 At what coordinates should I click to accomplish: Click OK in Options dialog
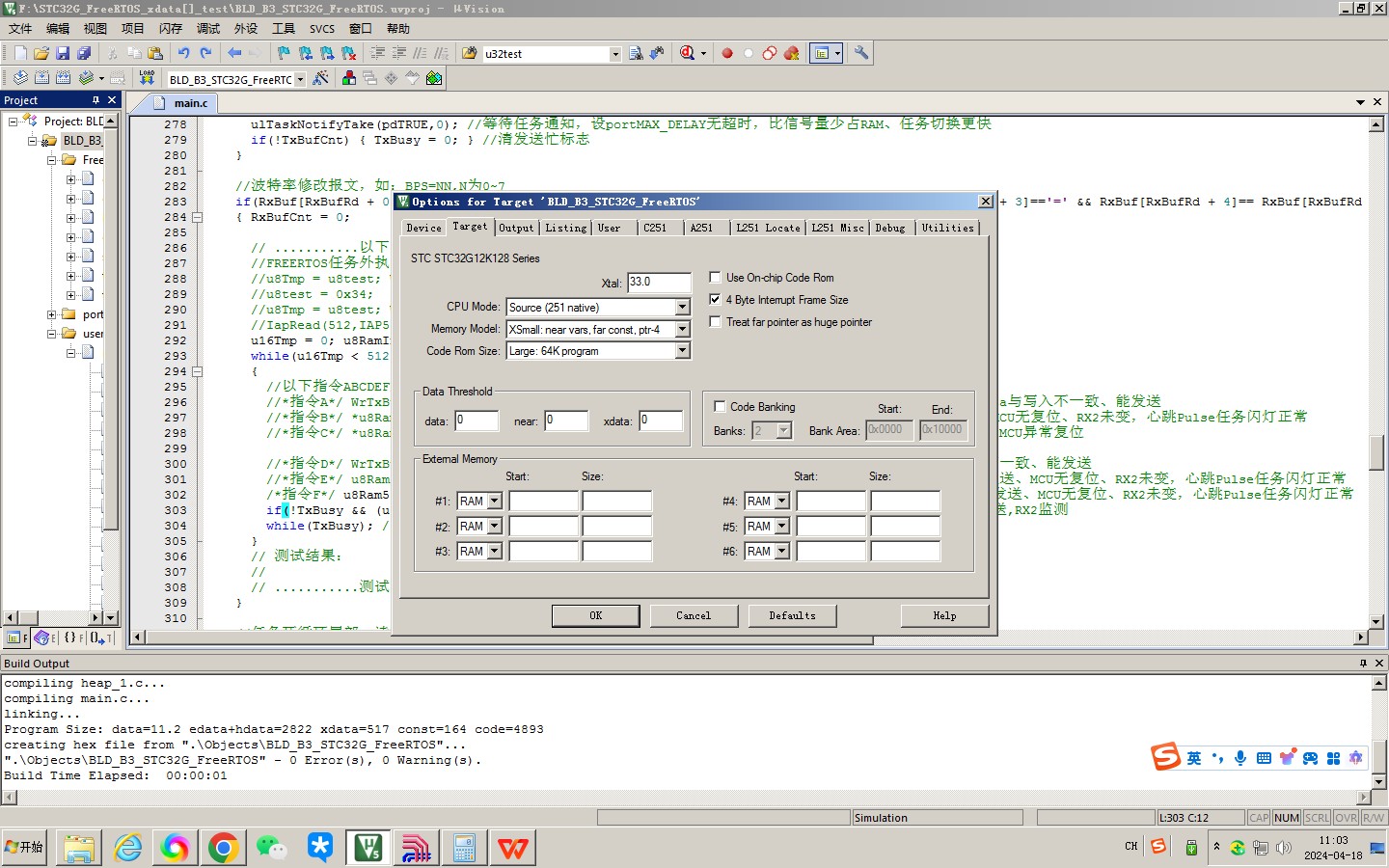coord(595,615)
